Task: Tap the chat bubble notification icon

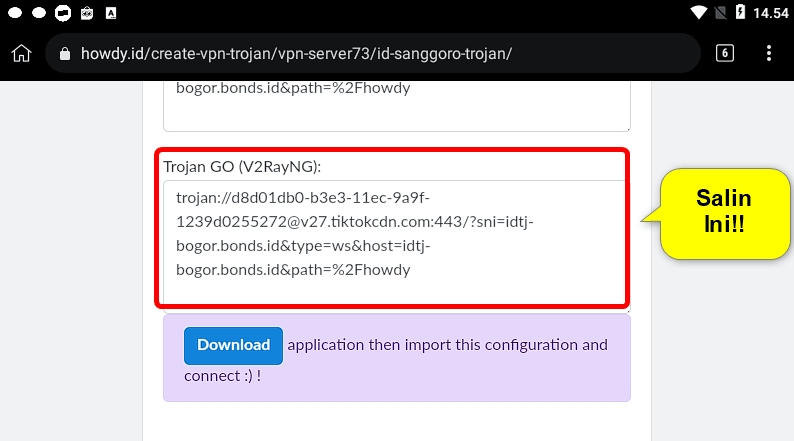Action: [63, 13]
